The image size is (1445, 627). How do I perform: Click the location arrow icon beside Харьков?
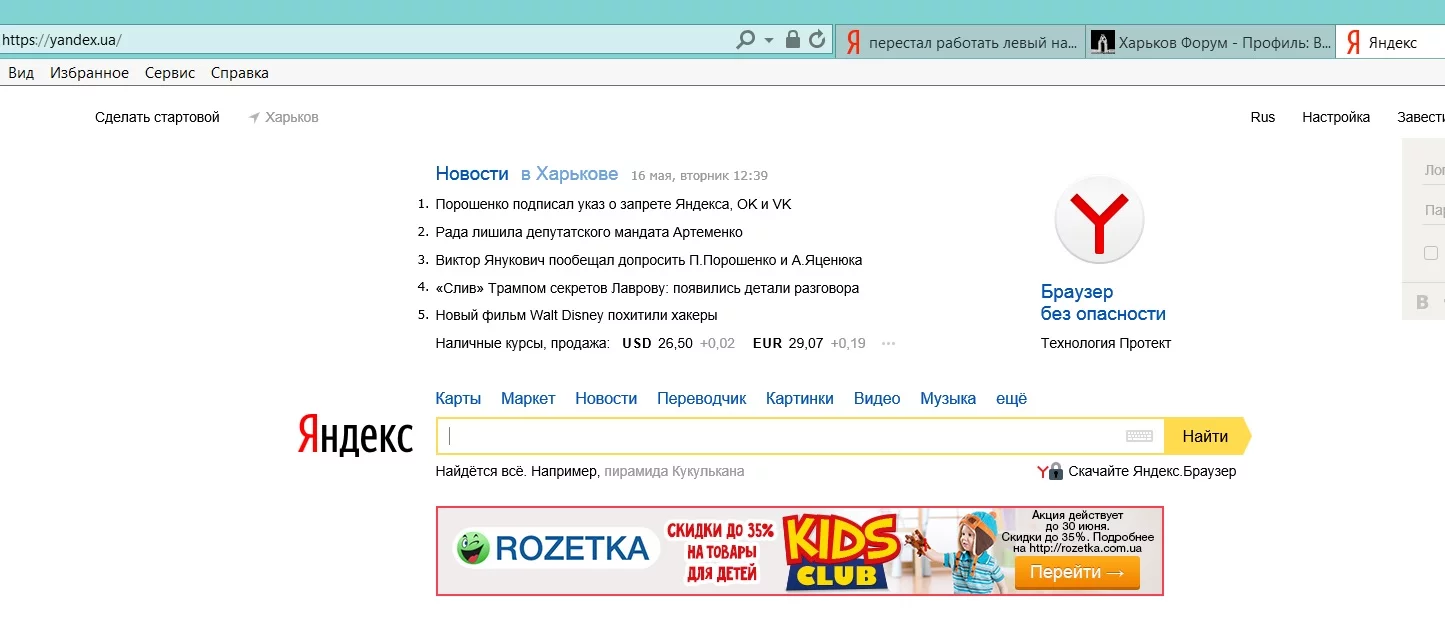[254, 117]
